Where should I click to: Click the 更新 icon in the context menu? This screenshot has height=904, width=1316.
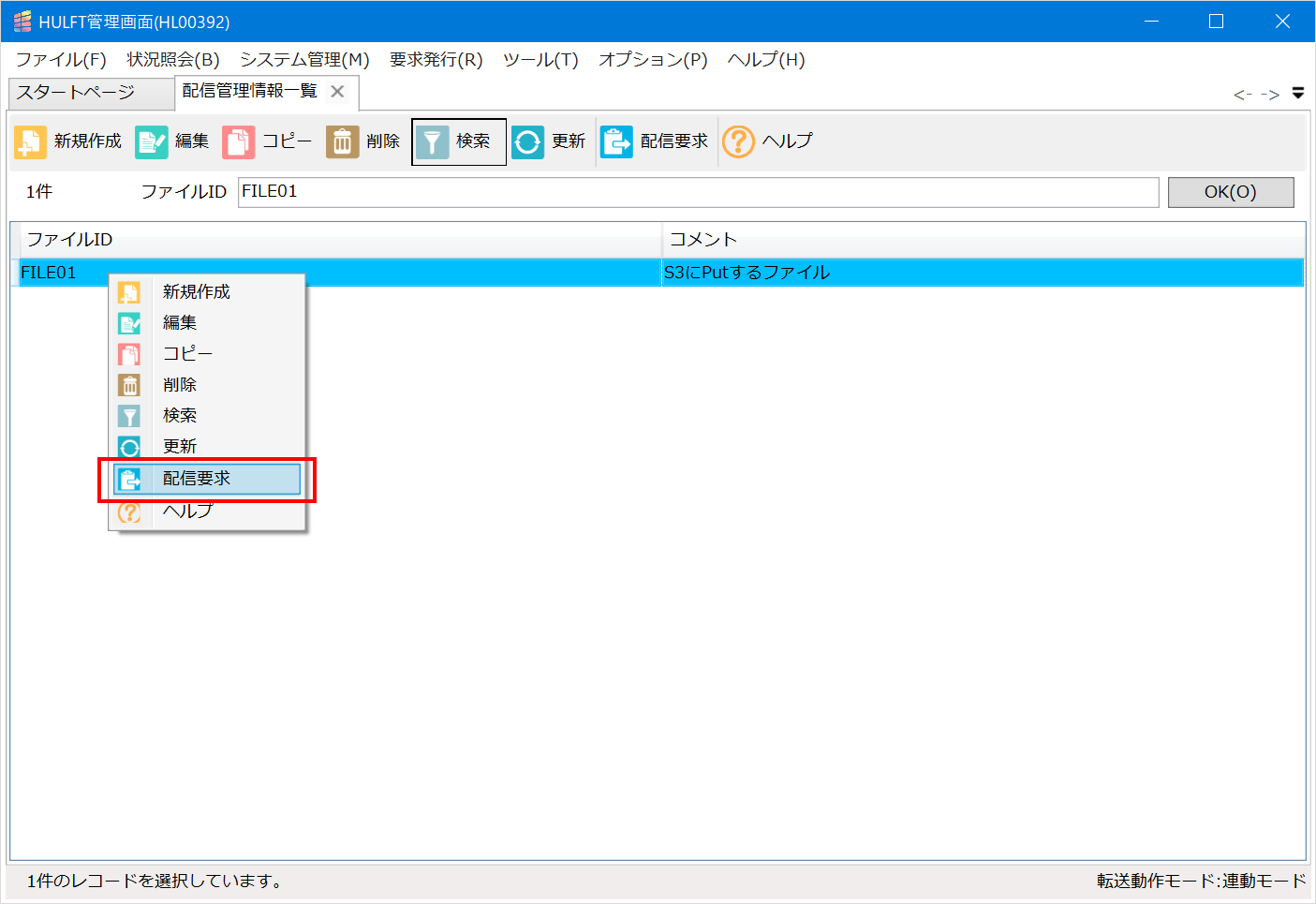(130, 446)
